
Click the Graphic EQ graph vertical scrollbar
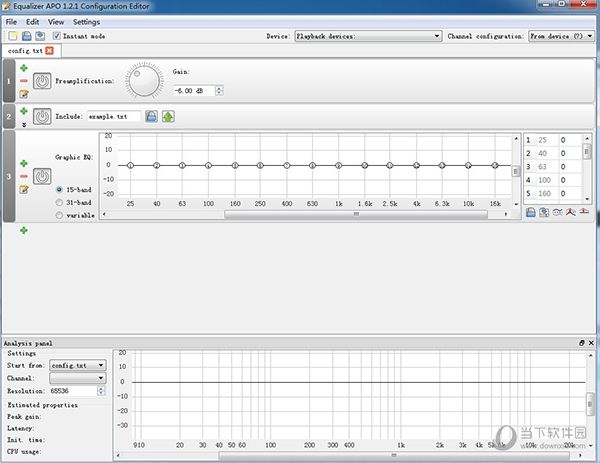[x=516, y=171]
